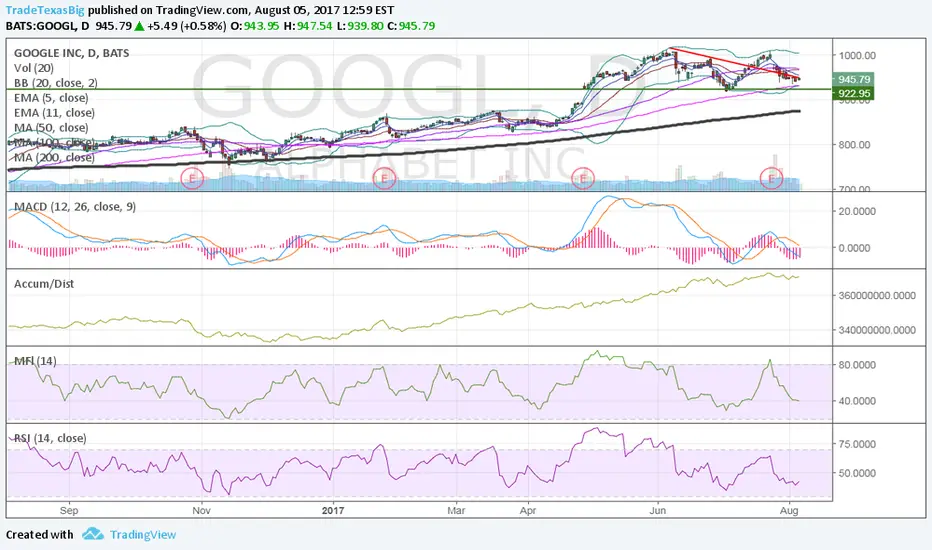The width and height of the screenshot is (932, 550).
Task: Click the EMA (11, close) indicator label
Action: click(54, 112)
